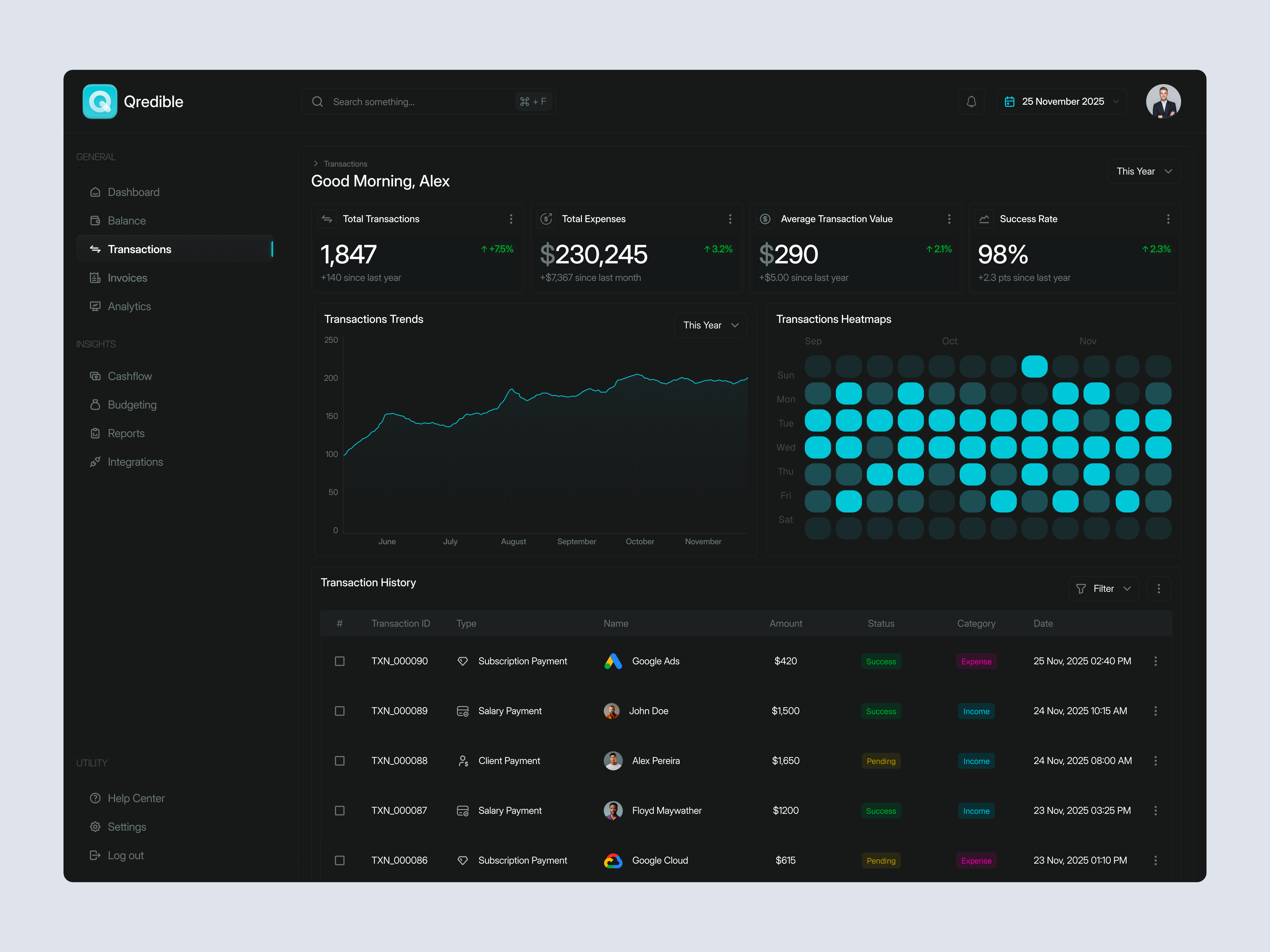Expand the Transactions Trends period selector
The height and width of the screenshot is (952, 1270).
coord(710,325)
